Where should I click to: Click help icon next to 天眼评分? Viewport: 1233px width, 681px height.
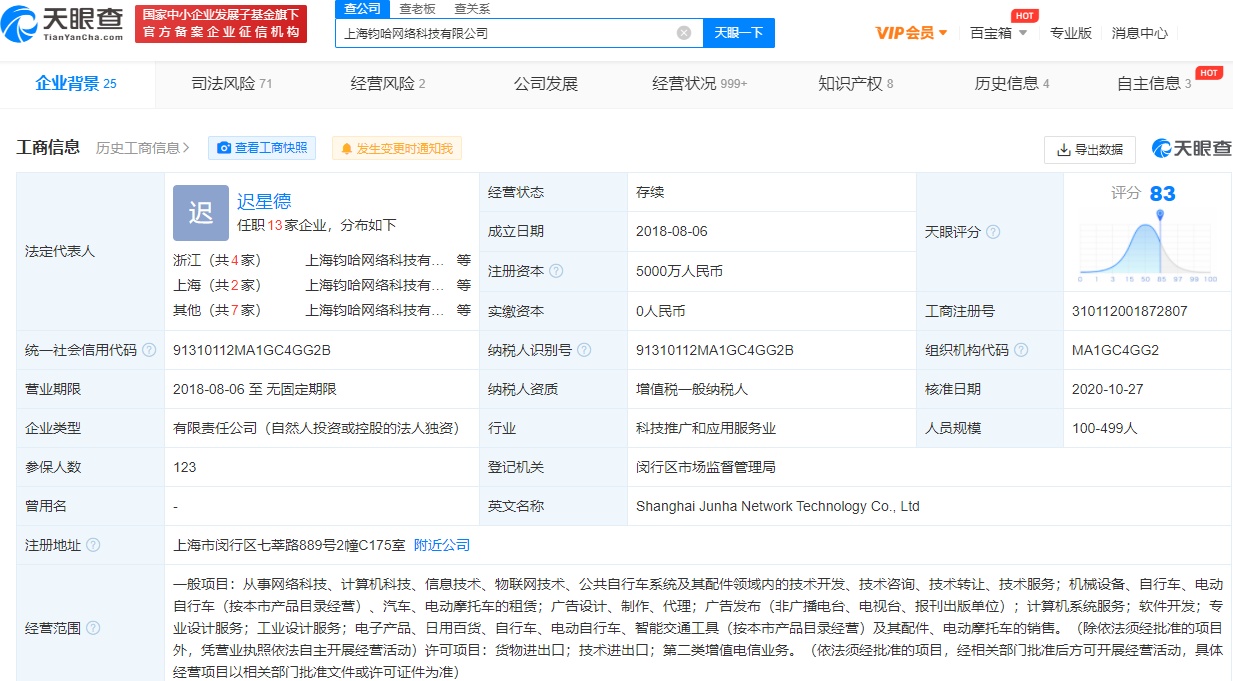point(993,232)
